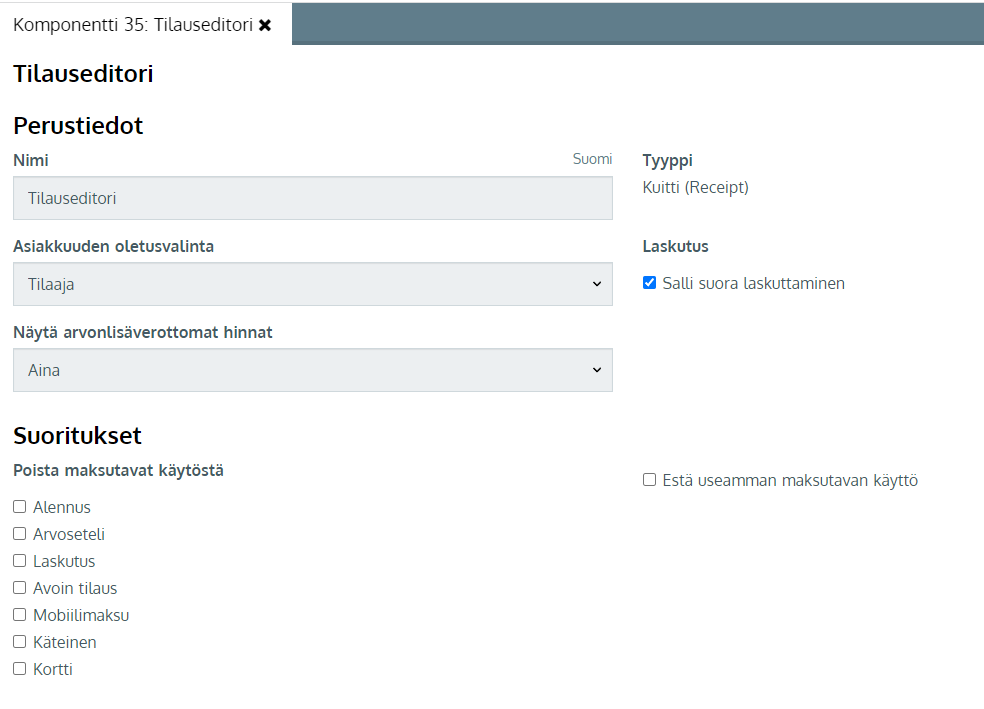The image size is (984, 709).
Task: Check the Avoin tilaus checkbox
Action: click(20, 587)
